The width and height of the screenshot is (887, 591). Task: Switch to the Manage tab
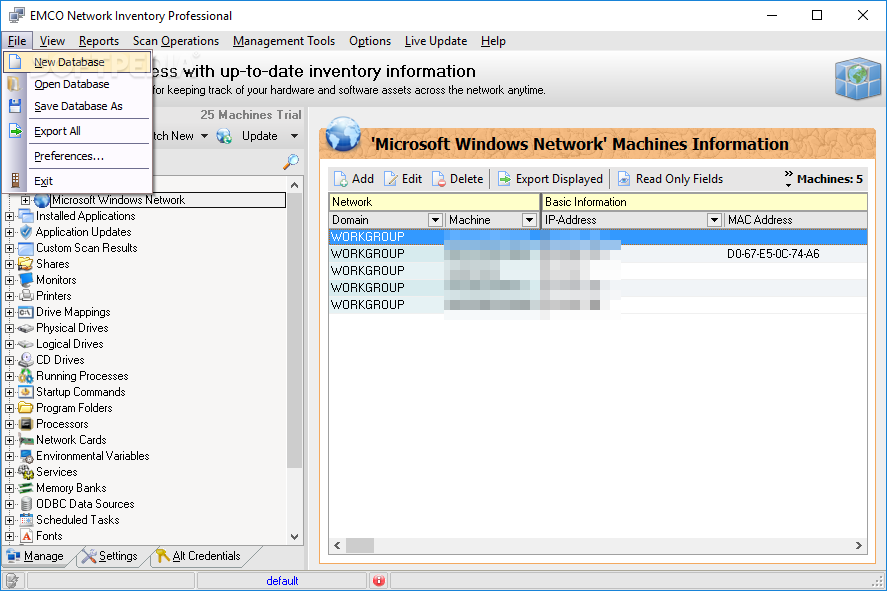coord(36,556)
